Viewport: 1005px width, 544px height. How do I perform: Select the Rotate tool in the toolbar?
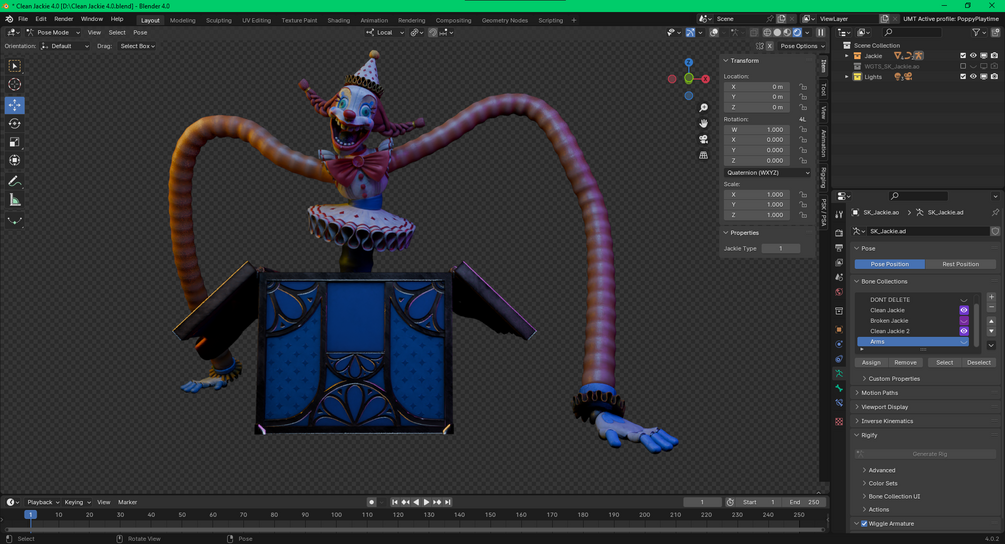tap(14, 124)
